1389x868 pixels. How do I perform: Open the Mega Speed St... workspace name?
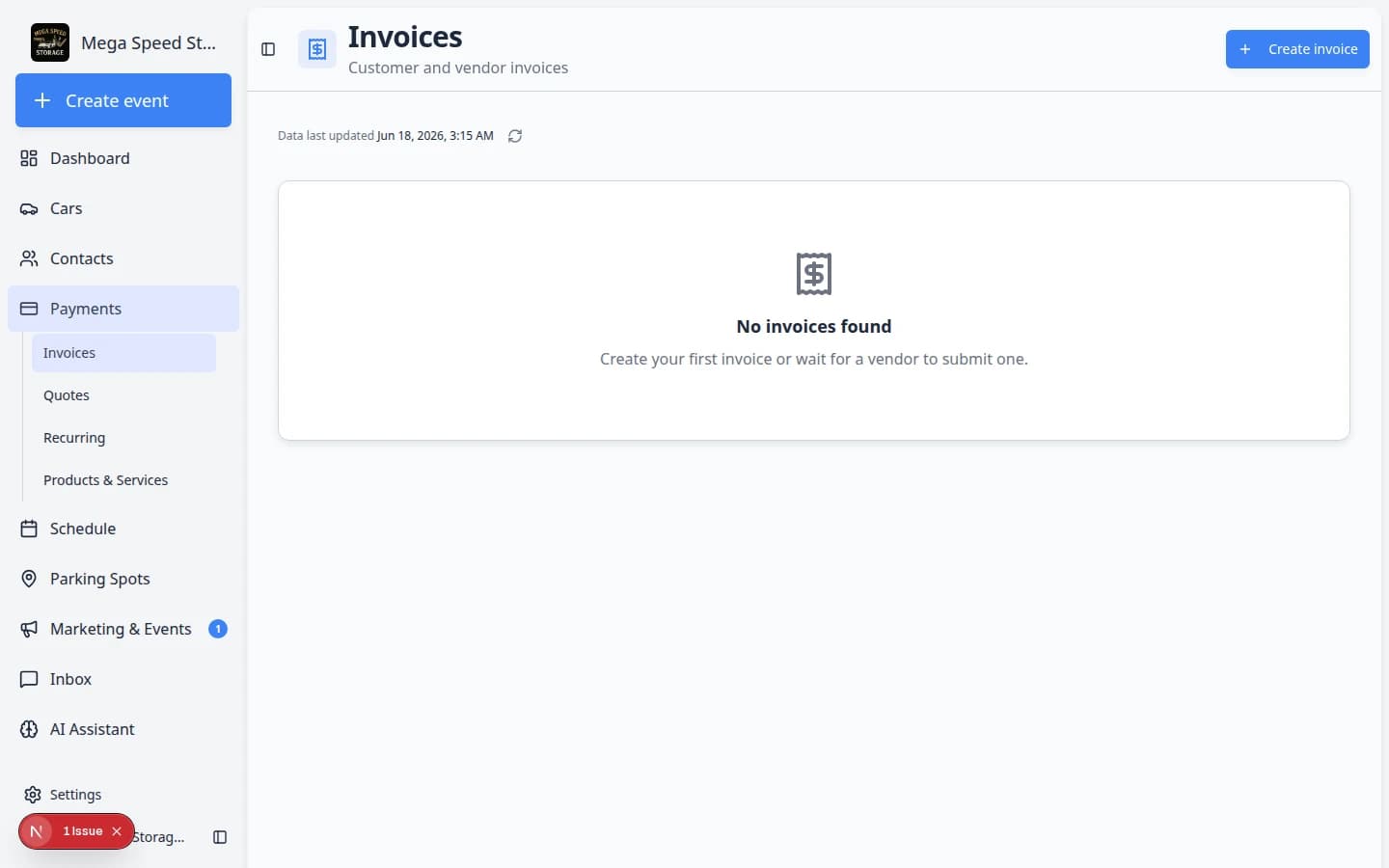pyautogui.click(x=149, y=42)
